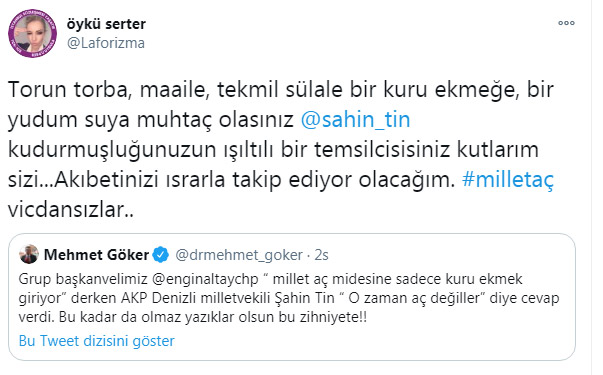Click Mehmet Göker's small avatar
The image size is (603, 375).
click(x=29, y=254)
